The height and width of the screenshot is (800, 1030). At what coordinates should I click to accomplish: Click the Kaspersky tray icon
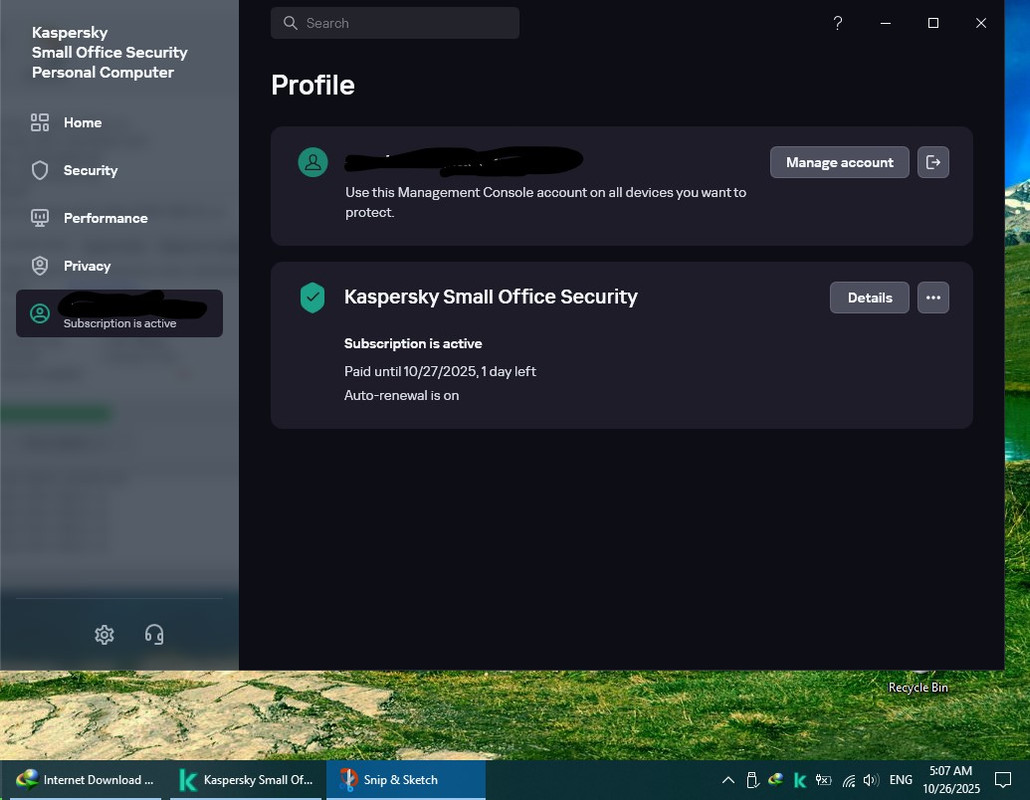(799, 780)
